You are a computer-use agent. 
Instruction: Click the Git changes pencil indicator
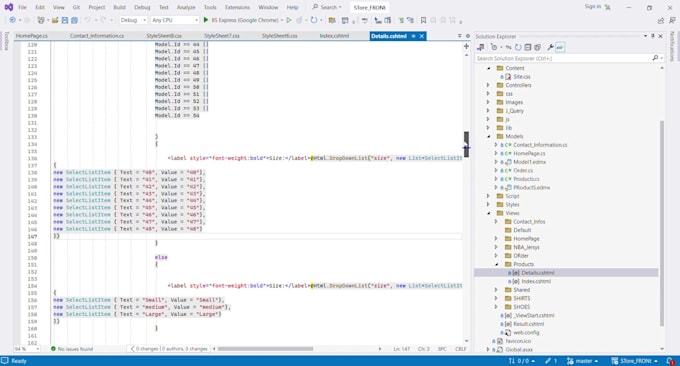[551, 361]
